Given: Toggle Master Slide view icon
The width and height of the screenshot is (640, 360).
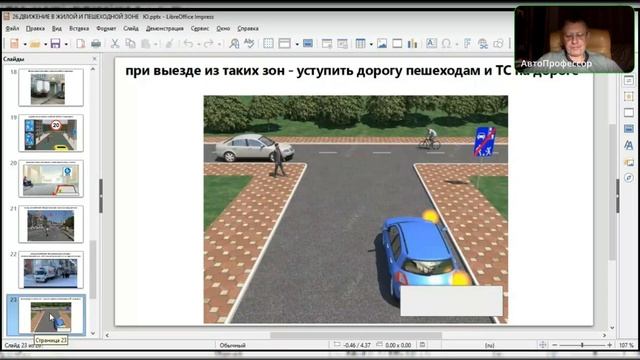Looking at the screenshot, I should (x=308, y=43).
